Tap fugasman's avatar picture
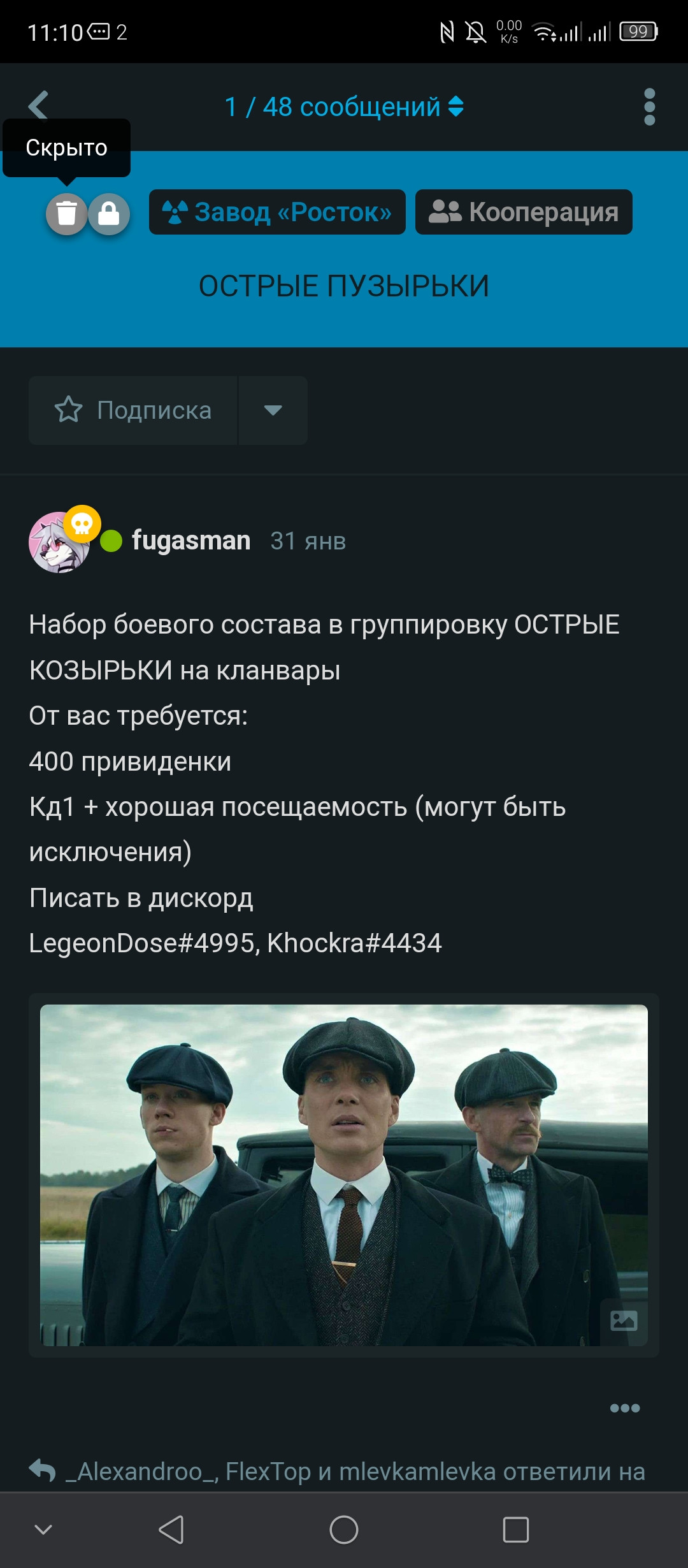688x1568 pixels. tap(59, 542)
